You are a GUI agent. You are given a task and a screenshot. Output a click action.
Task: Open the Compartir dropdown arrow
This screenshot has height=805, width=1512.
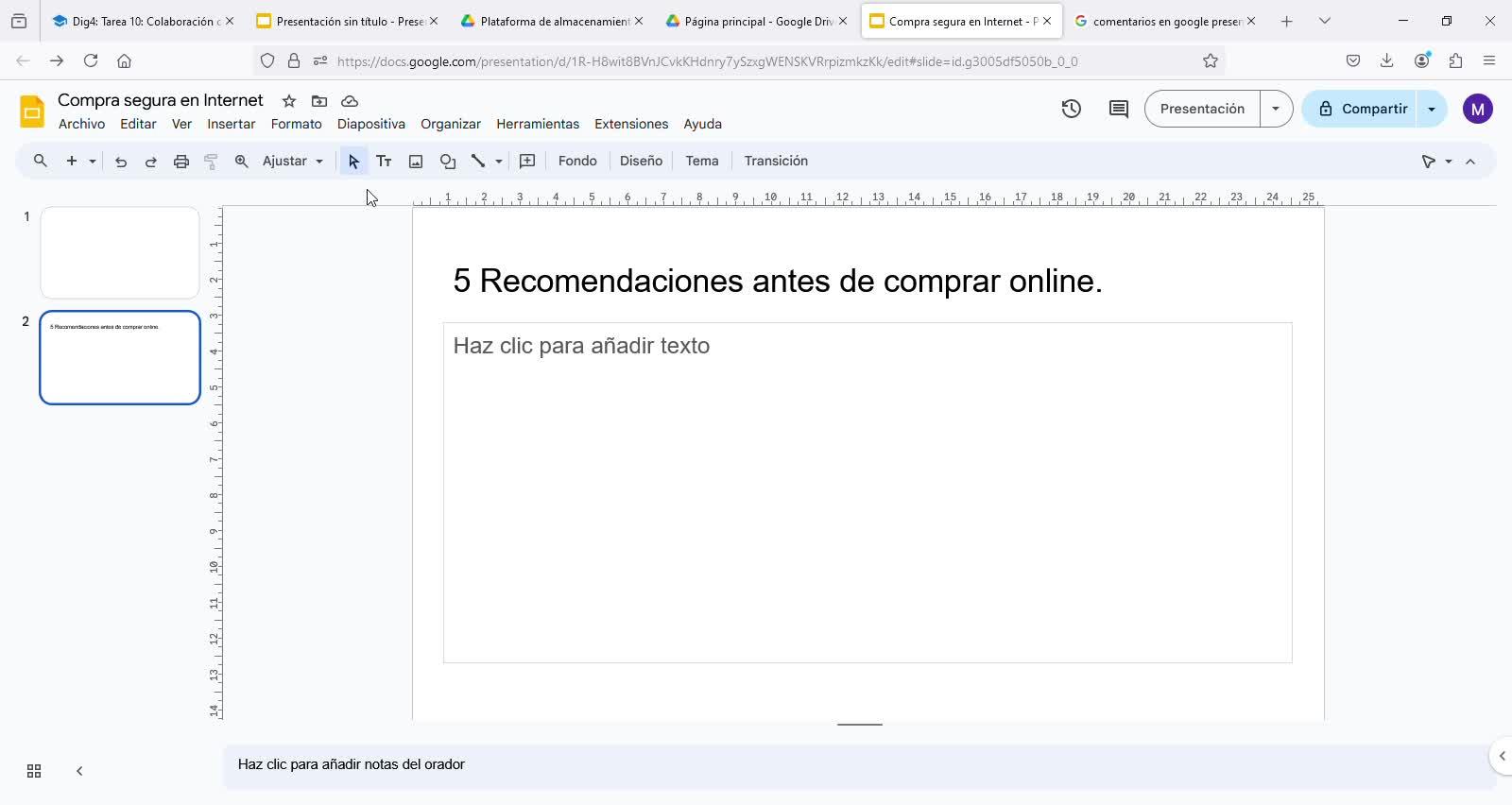point(1432,109)
